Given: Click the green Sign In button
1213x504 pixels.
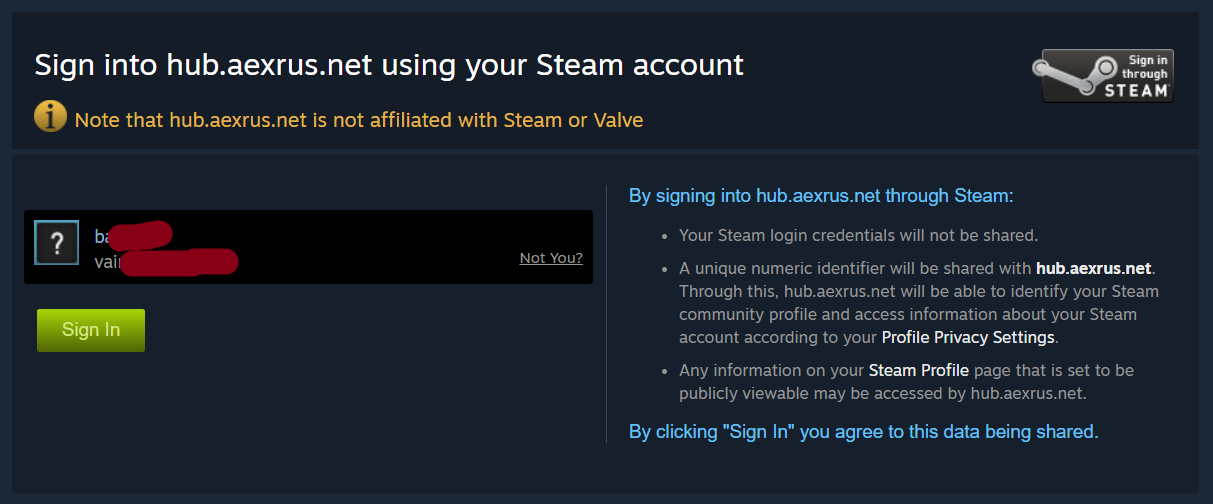Looking at the screenshot, I should coord(91,330).
